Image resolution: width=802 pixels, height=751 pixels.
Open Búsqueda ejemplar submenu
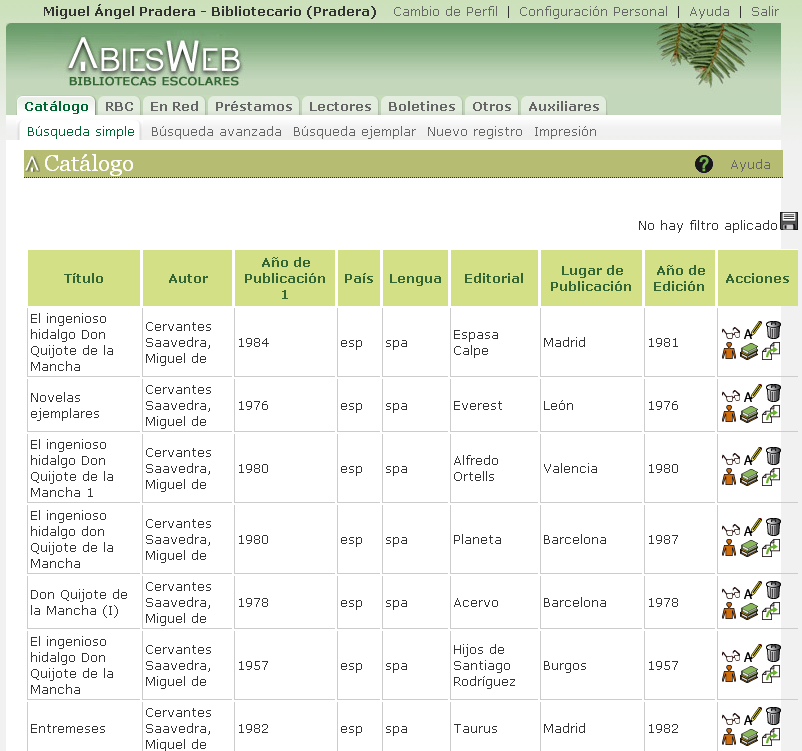[354, 131]
